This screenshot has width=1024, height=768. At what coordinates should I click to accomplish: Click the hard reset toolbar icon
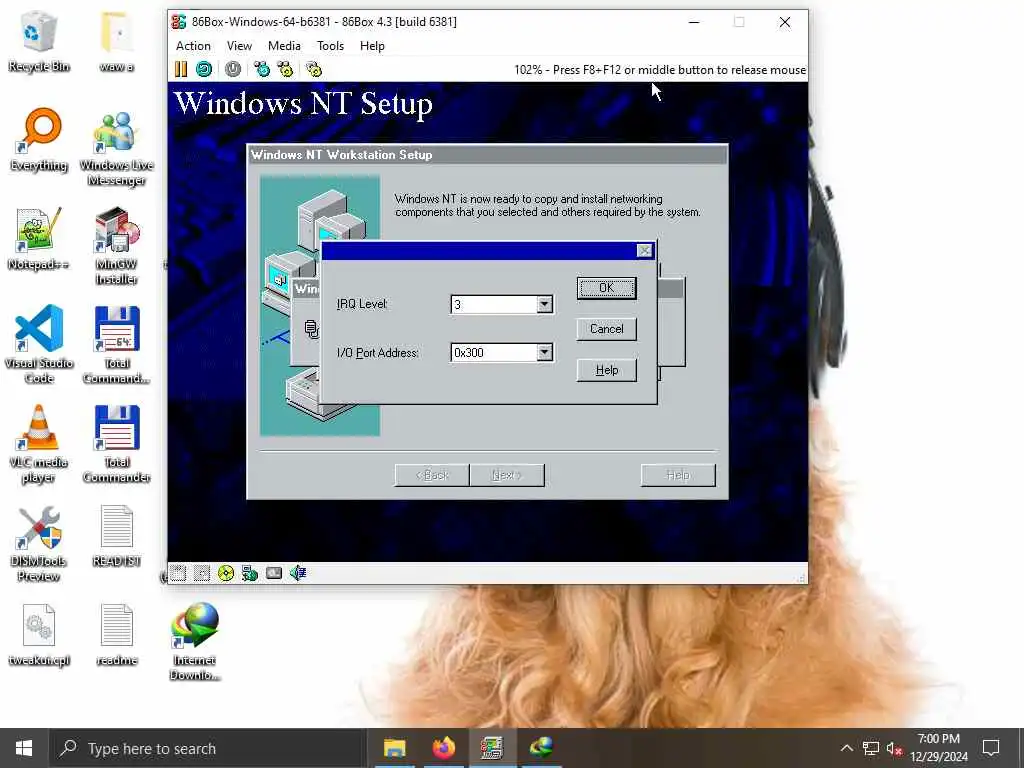tap(204, 69)
